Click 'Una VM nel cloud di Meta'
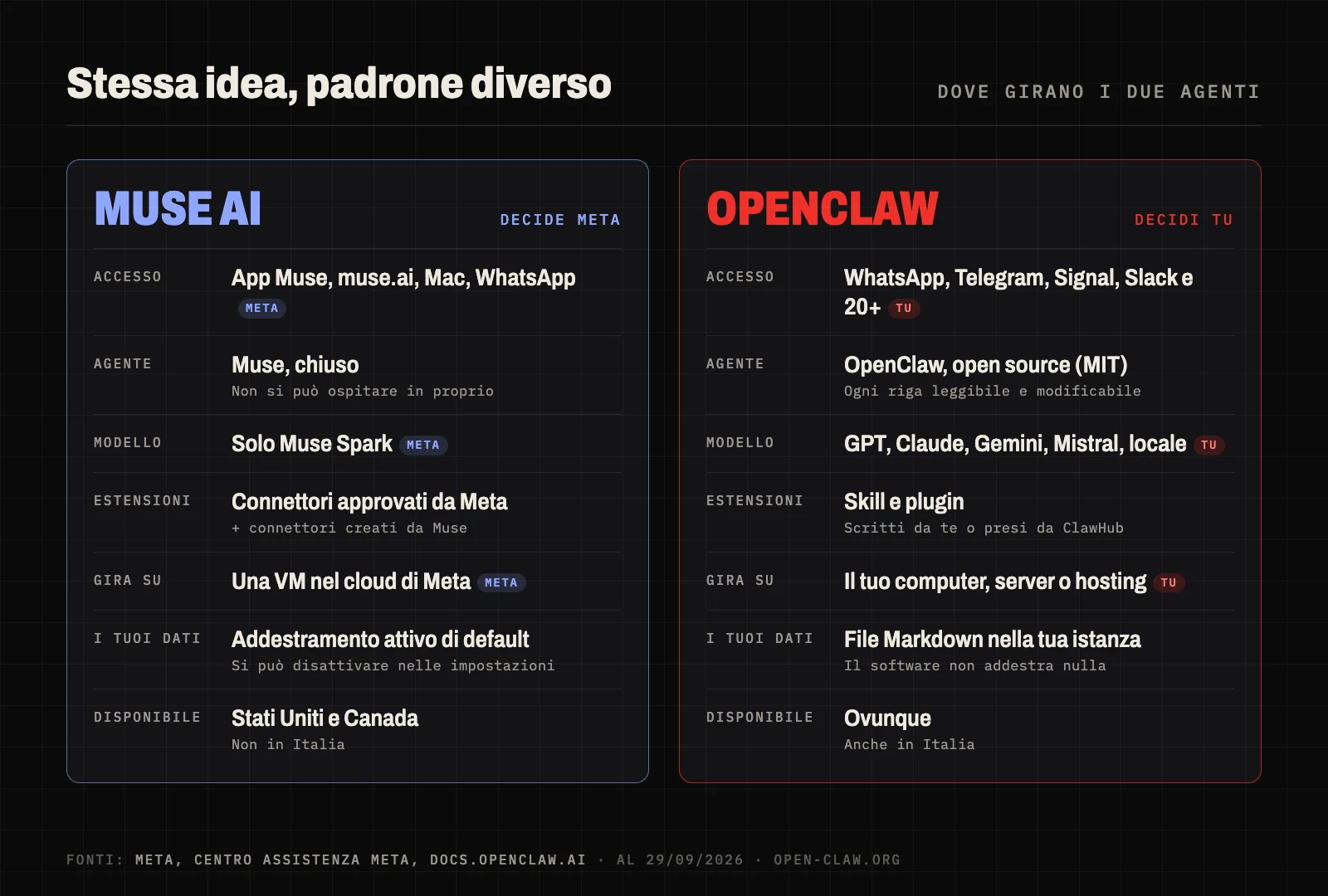 [351, 582]
